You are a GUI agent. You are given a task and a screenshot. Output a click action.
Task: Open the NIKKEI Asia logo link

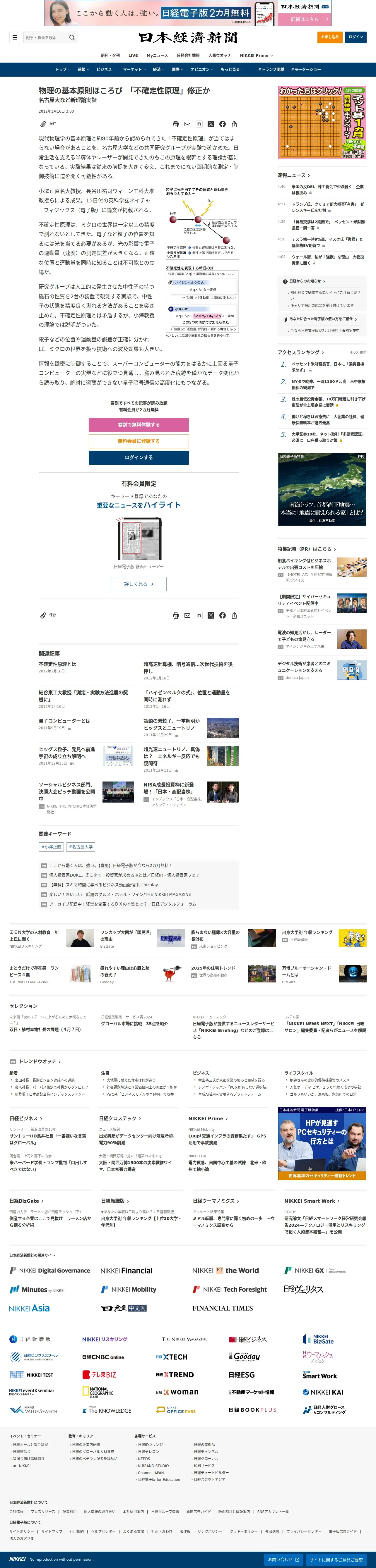pyautogui.click(x=29, y=1308)
